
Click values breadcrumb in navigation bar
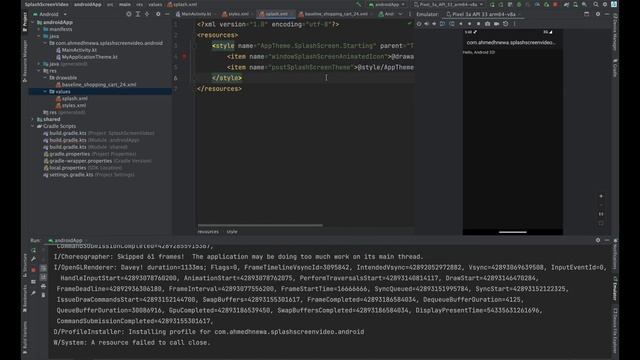155,4
